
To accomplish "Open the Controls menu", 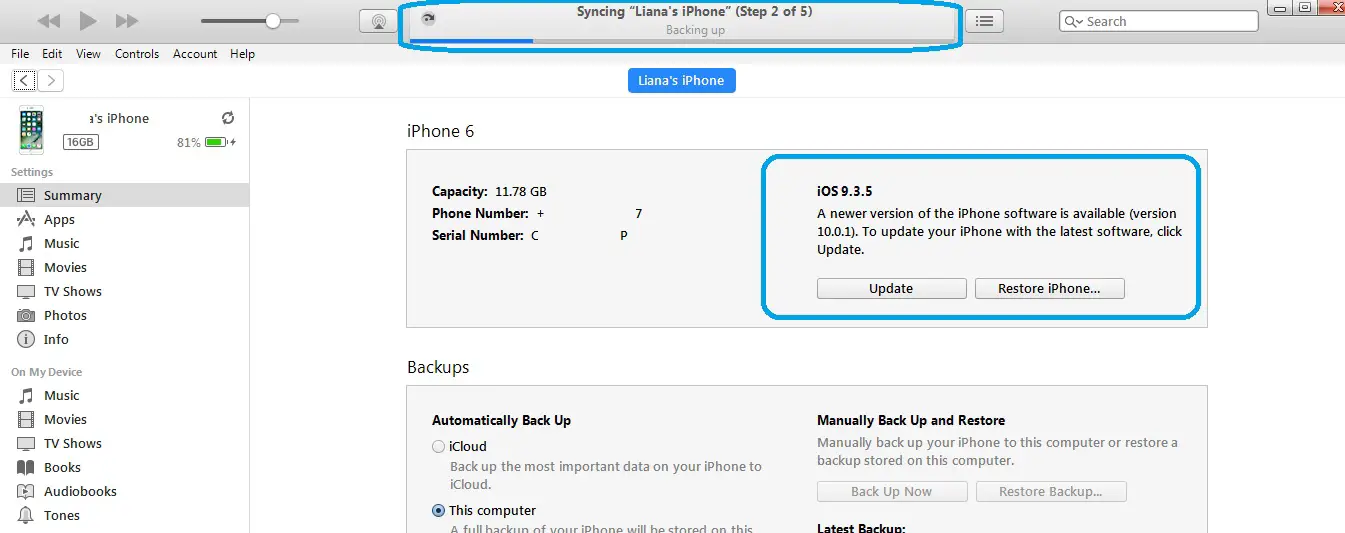I will click(x=137, y=54).
